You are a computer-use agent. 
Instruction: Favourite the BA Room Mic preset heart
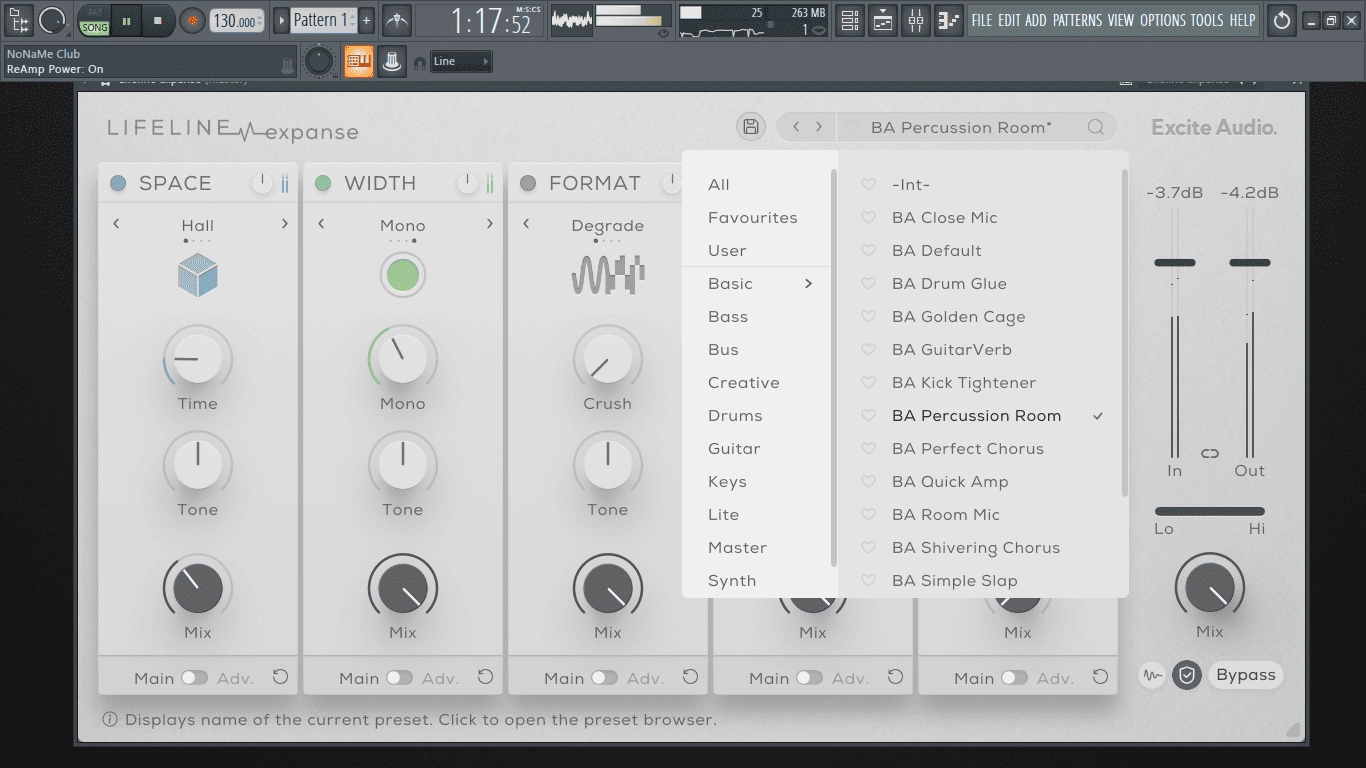(868, 514)
